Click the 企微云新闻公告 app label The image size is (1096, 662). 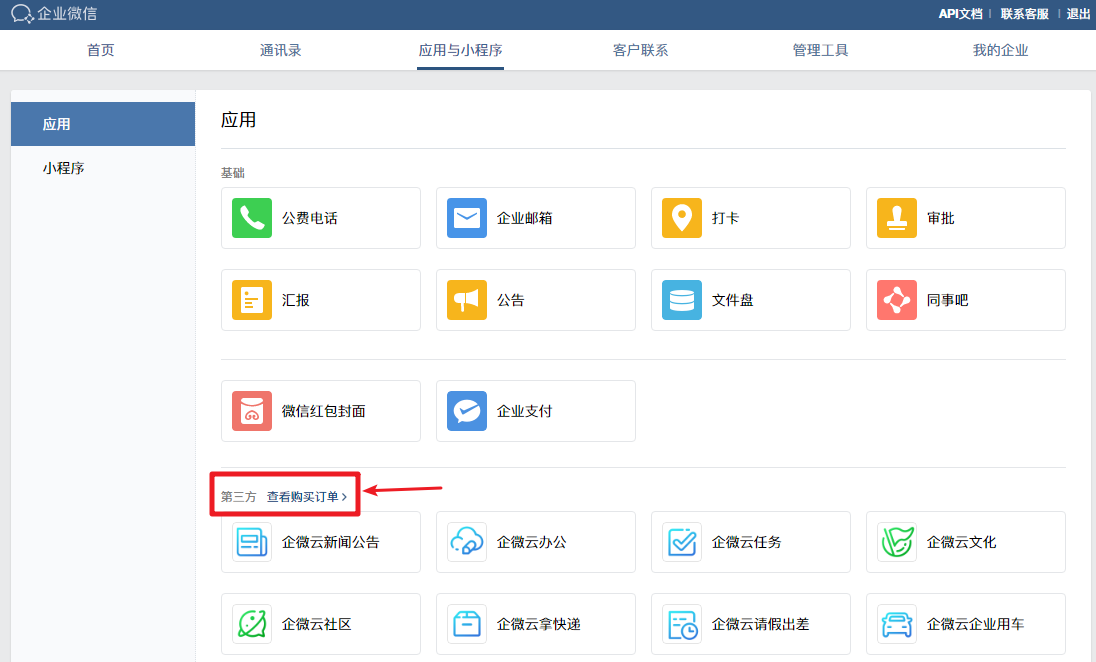(x=331, y=542)
